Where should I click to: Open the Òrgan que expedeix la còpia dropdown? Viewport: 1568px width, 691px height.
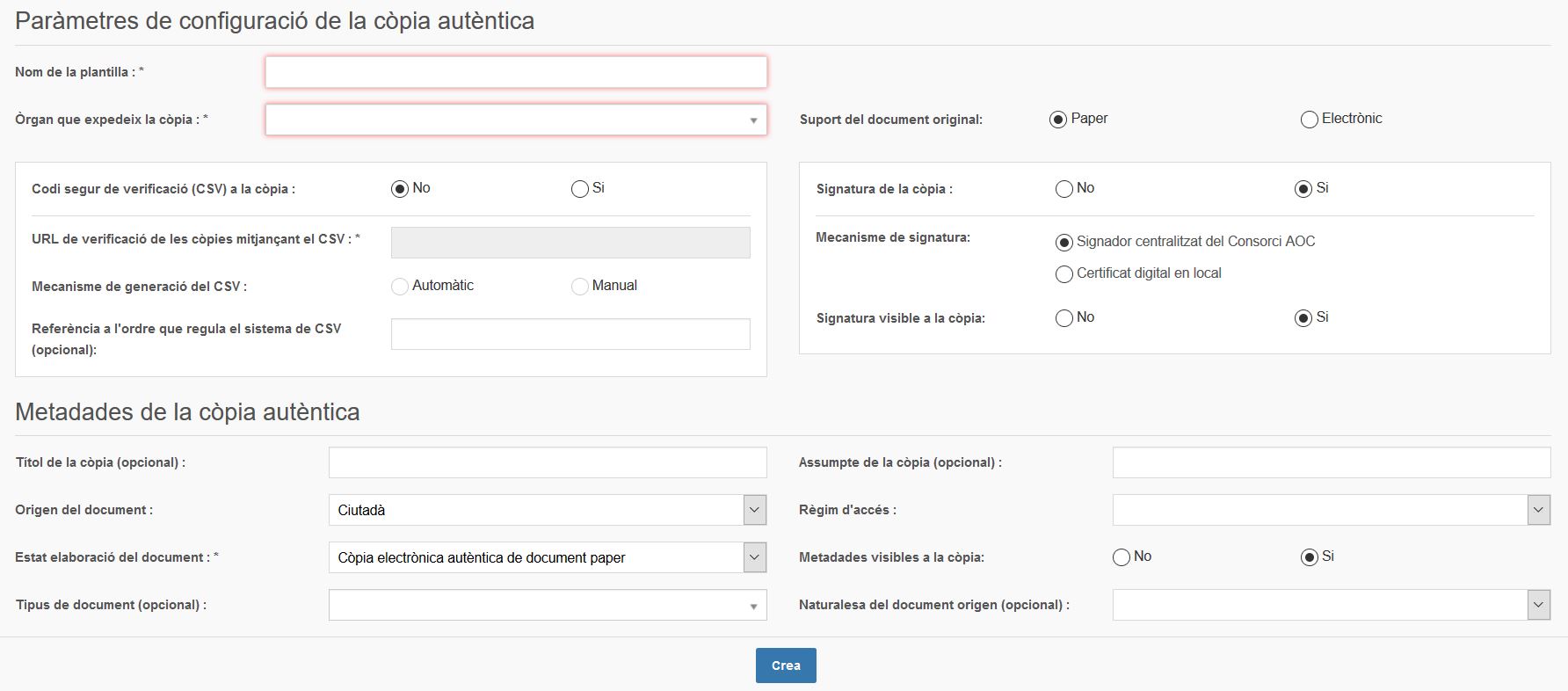coord(516,120)
